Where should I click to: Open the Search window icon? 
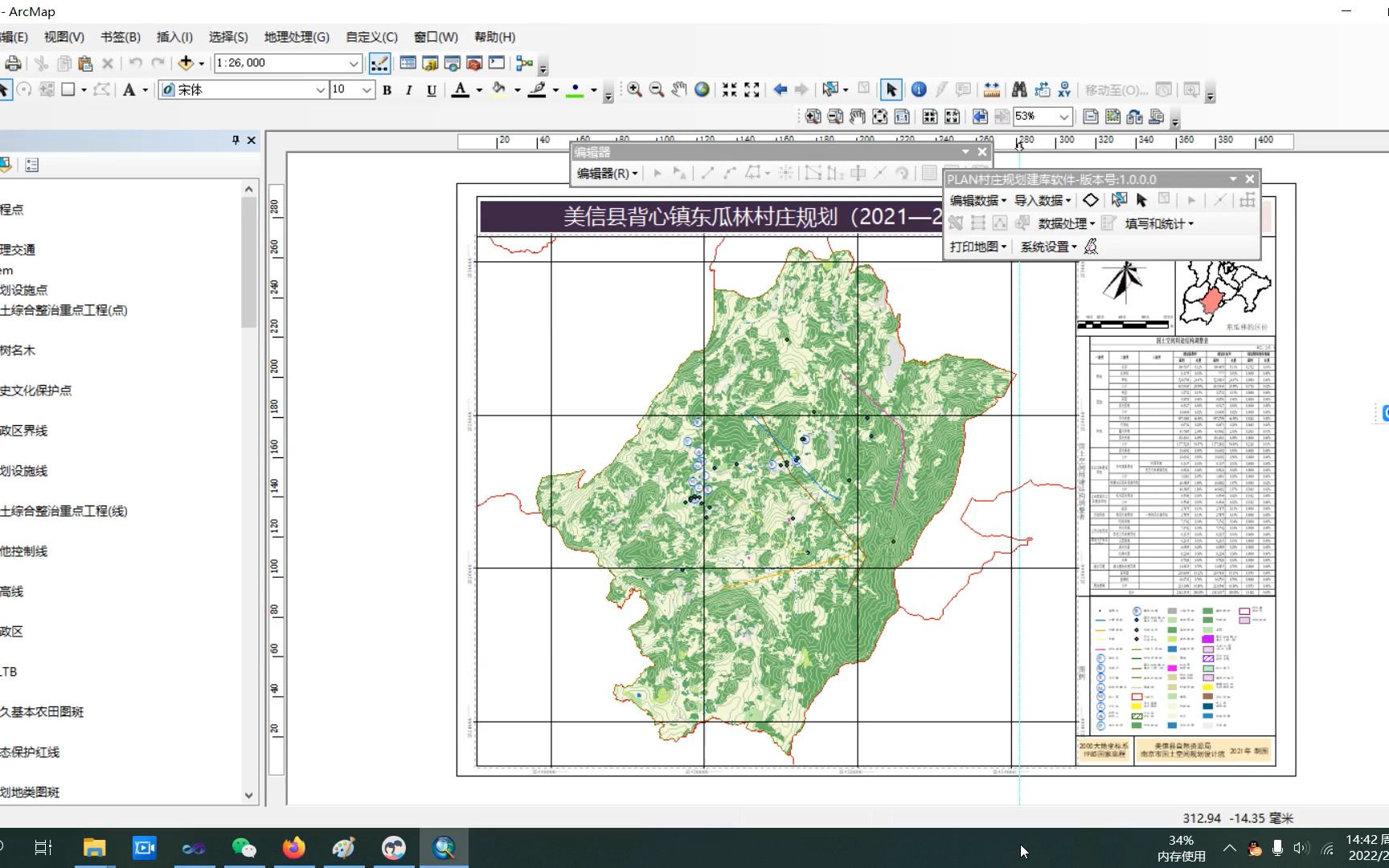[x=452, y=63]
